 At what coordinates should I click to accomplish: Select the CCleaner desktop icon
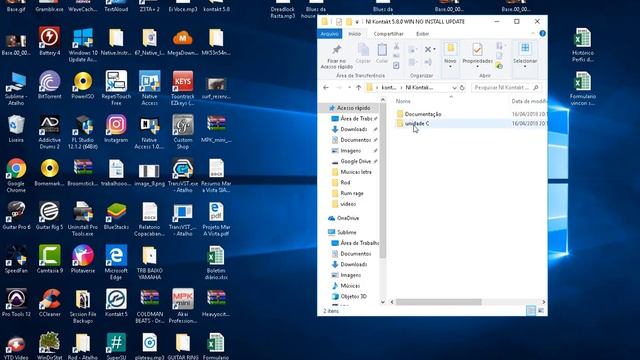coord(49,303)
